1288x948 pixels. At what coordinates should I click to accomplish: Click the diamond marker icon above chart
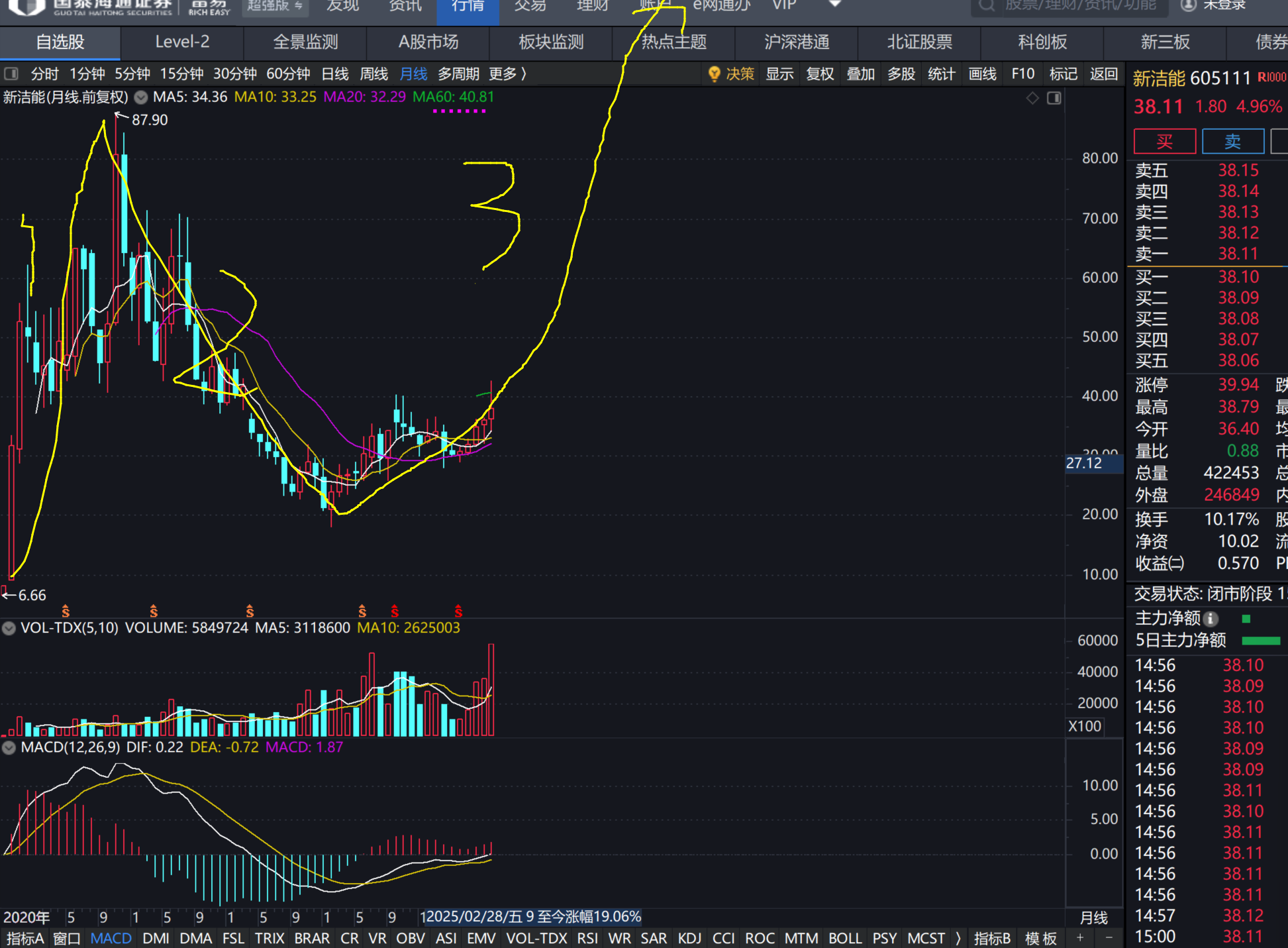pyautogui.click(x=1032, y=99)
